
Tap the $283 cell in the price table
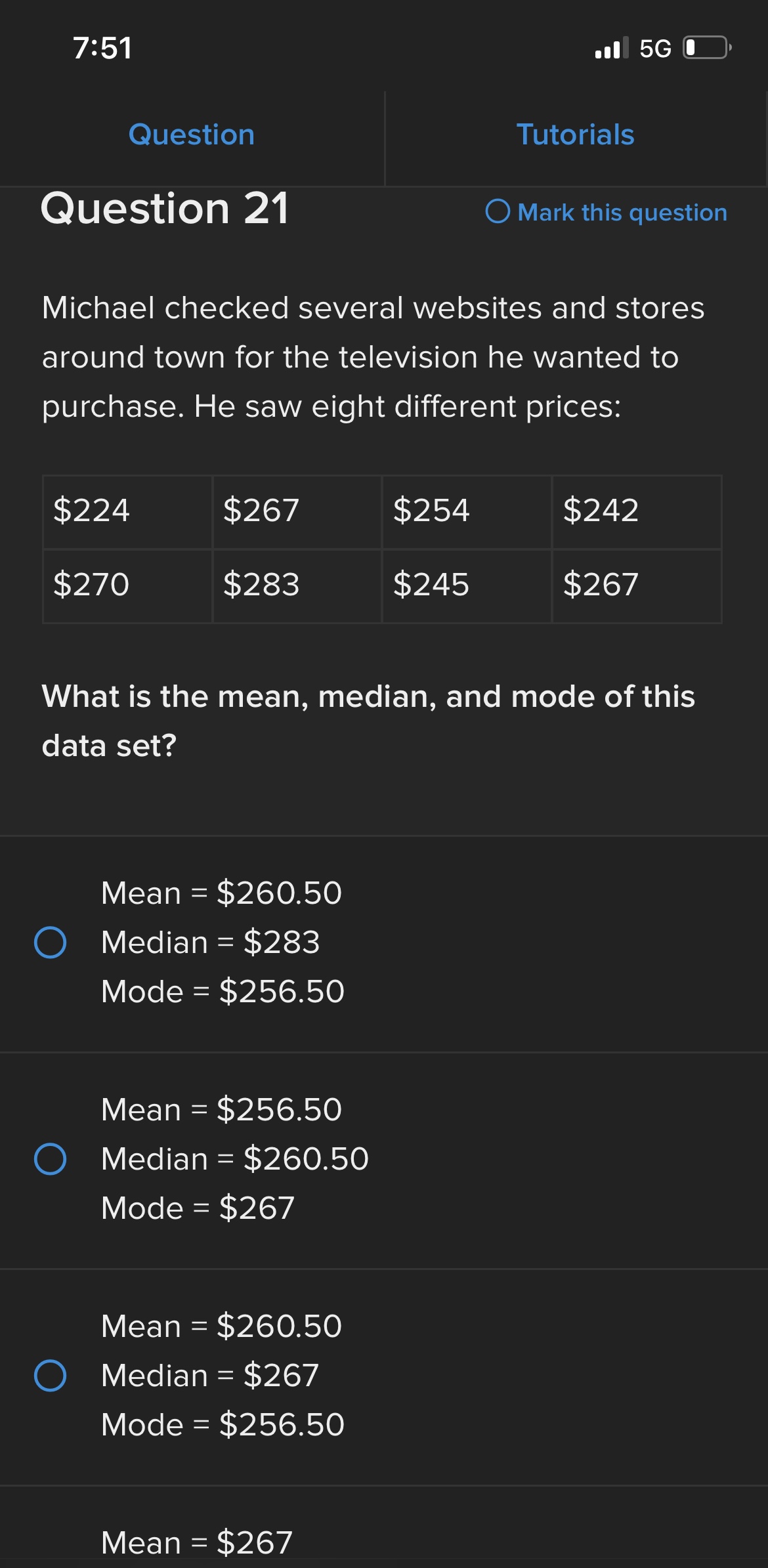coord(297,585)
